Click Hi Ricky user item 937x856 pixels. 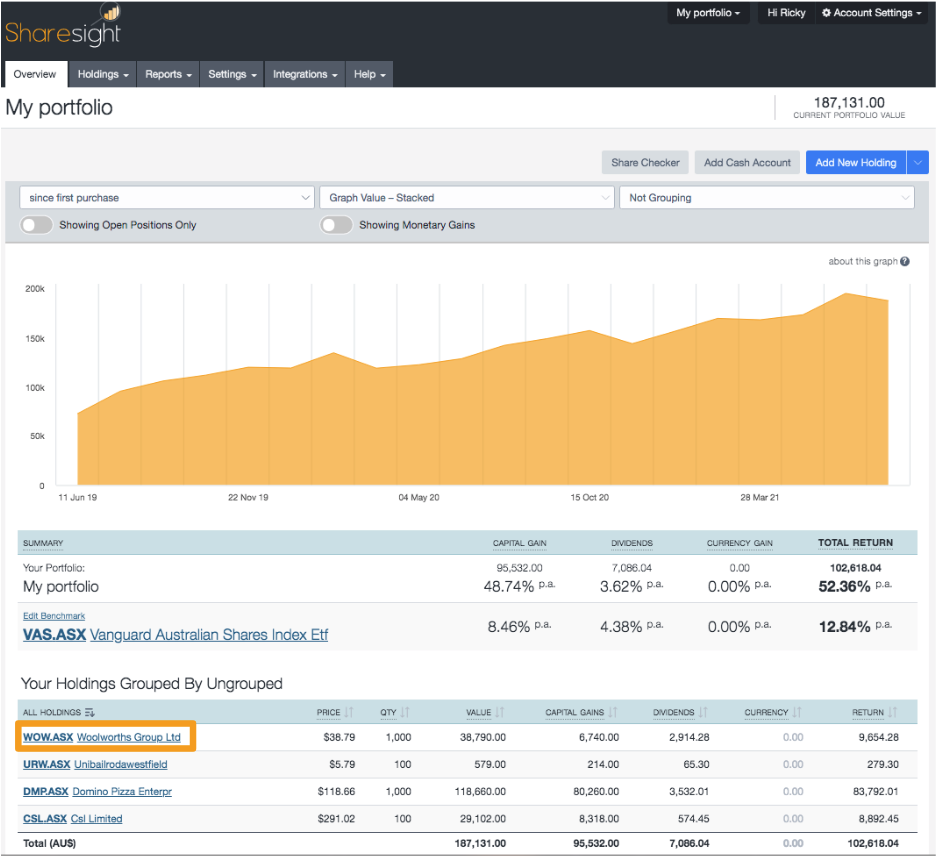click(786, 13)
